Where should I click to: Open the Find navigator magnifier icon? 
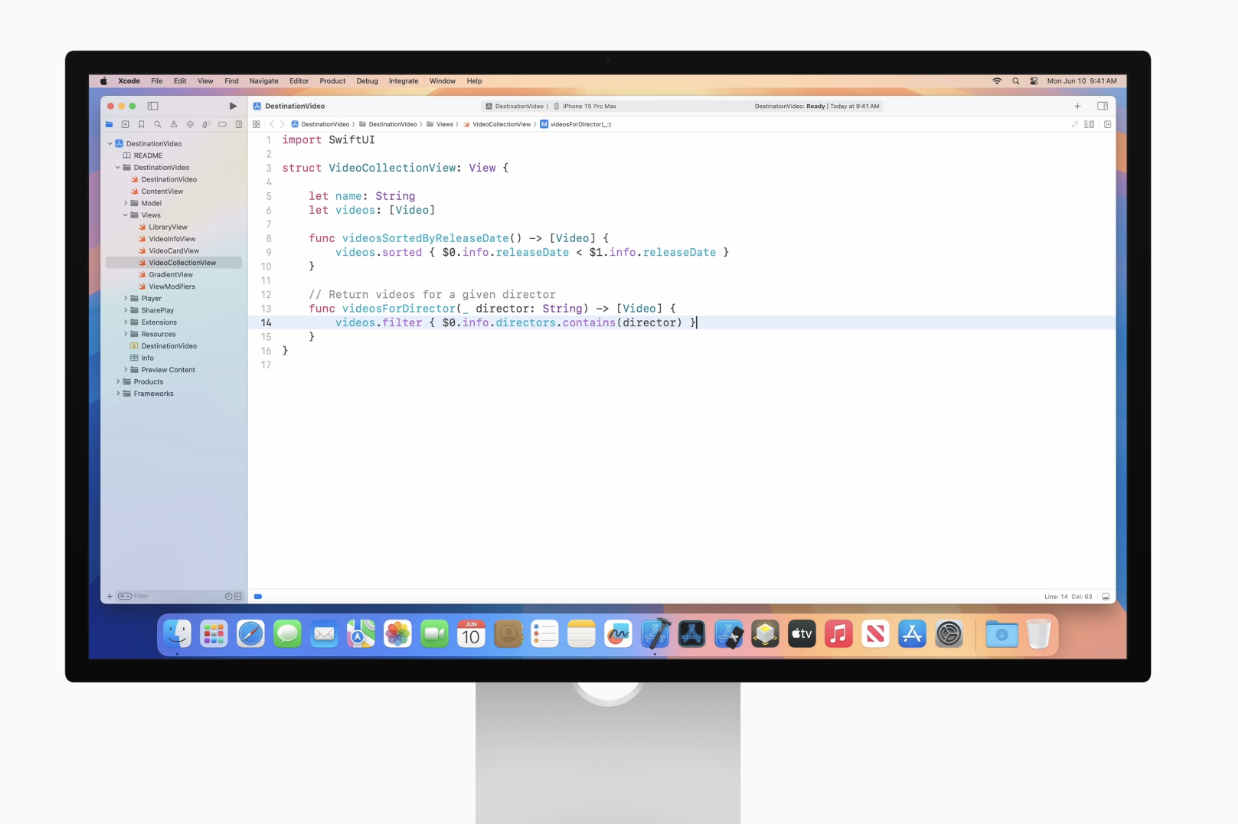click(x=157, y=125)
